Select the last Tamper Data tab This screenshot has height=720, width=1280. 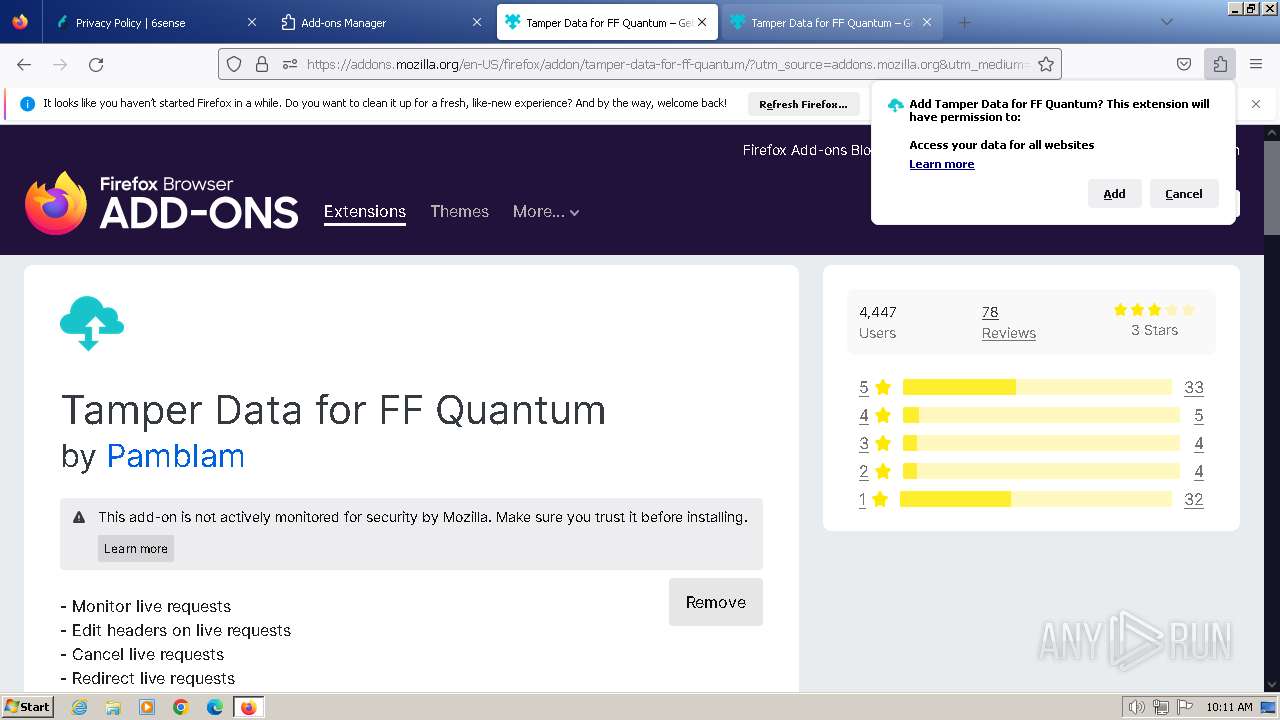click(x=831, y=22)
